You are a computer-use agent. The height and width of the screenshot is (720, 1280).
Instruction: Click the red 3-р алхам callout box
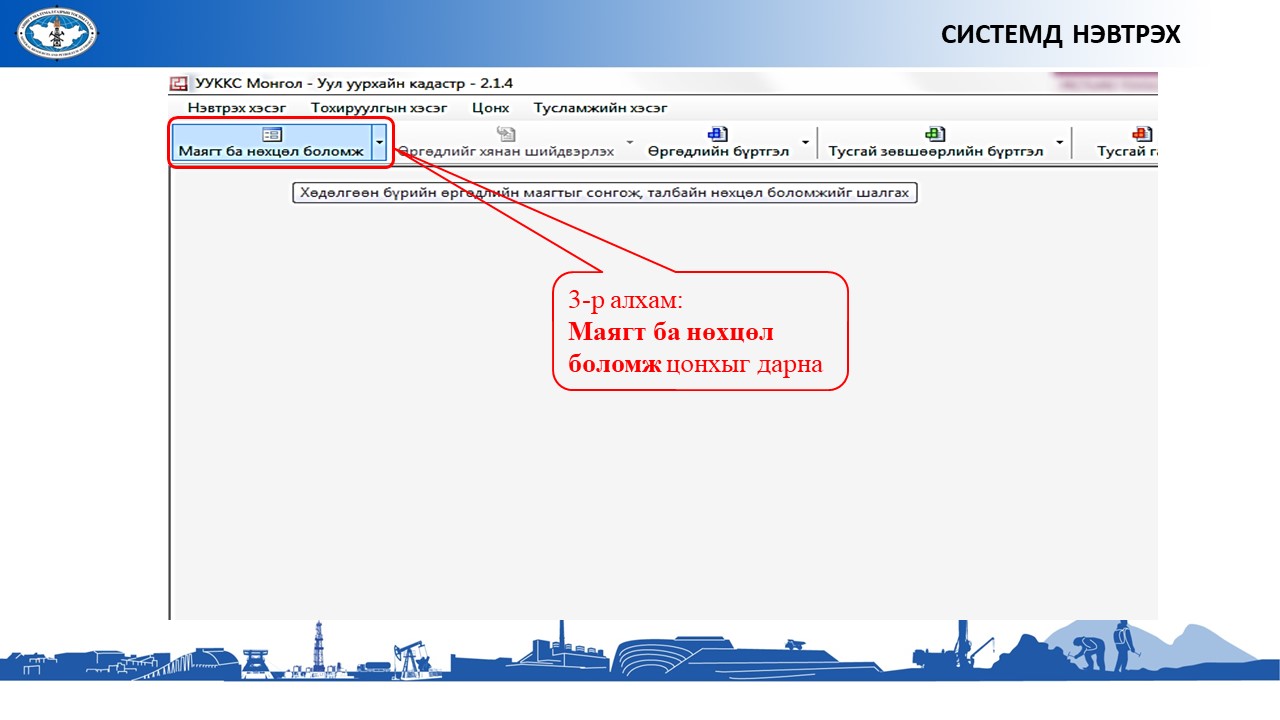point(700,331)
